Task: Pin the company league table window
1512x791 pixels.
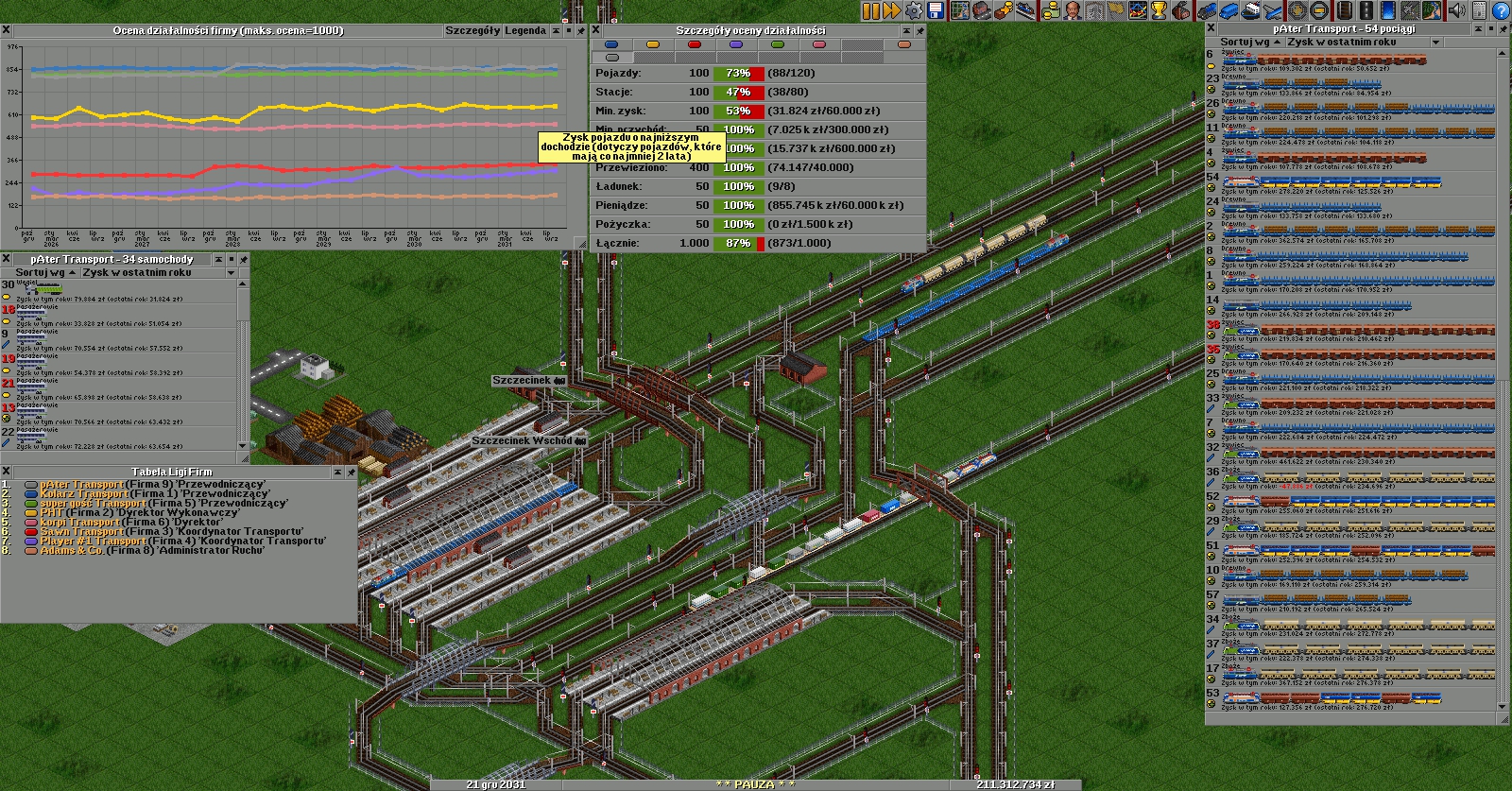Action: coord(352,472)
